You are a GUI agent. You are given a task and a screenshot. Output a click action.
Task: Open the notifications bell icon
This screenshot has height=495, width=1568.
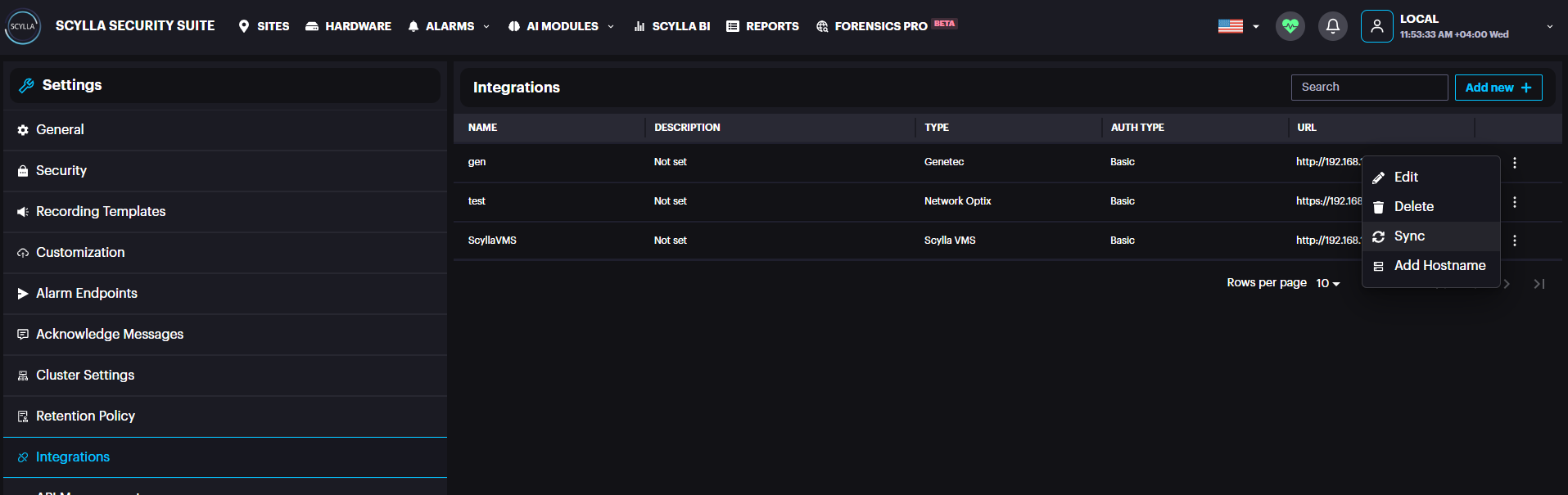point(1332,26)
